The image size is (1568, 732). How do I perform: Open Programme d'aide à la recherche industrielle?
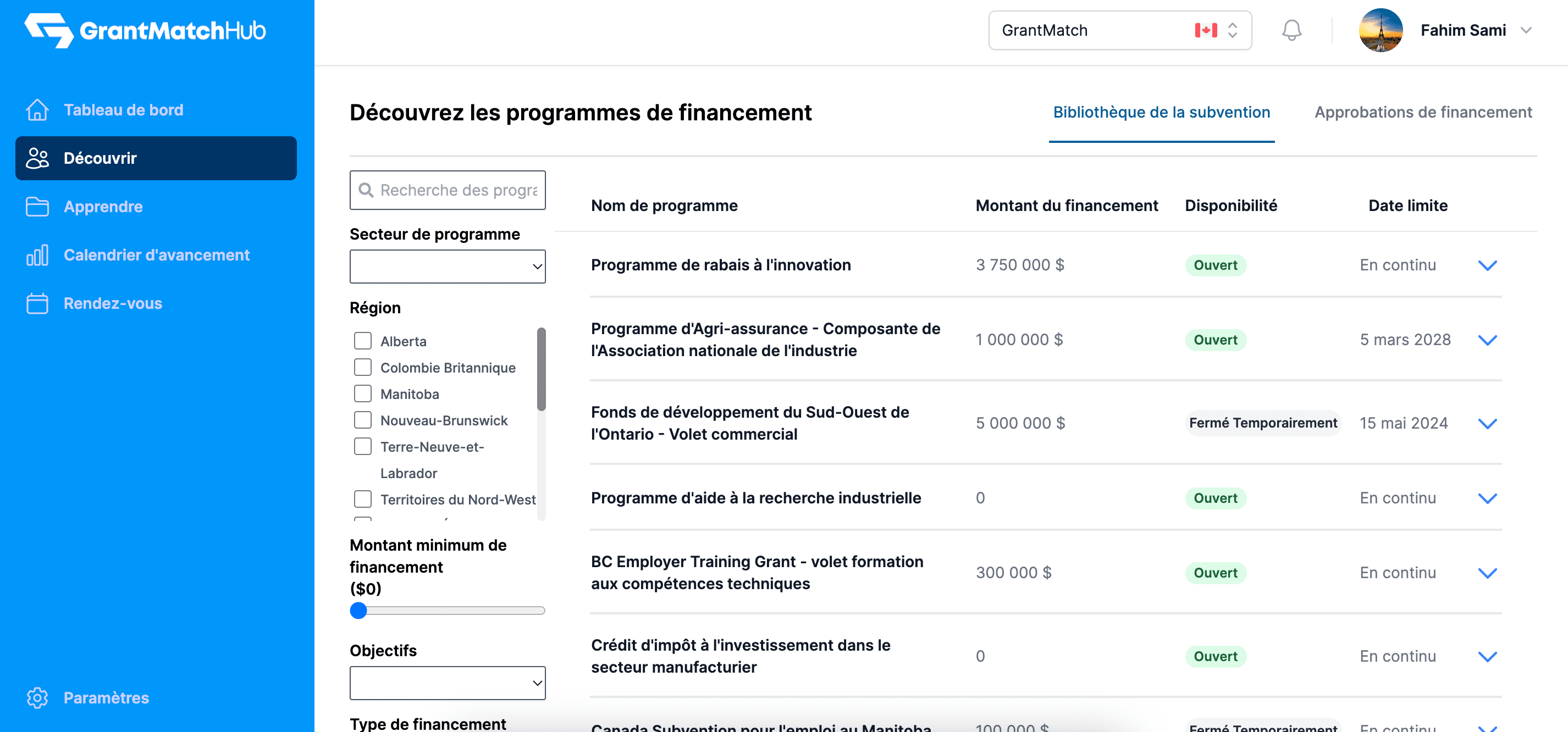755,498
